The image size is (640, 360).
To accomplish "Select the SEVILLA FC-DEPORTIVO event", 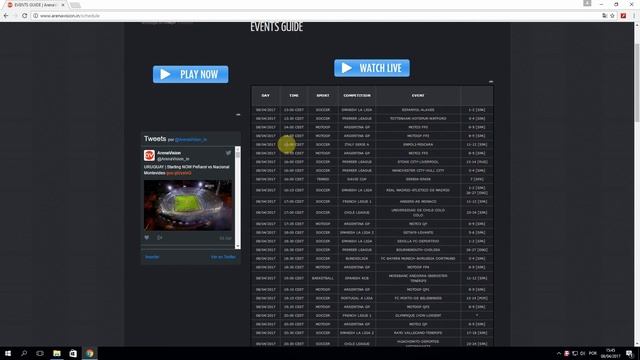I will [418, 241].
